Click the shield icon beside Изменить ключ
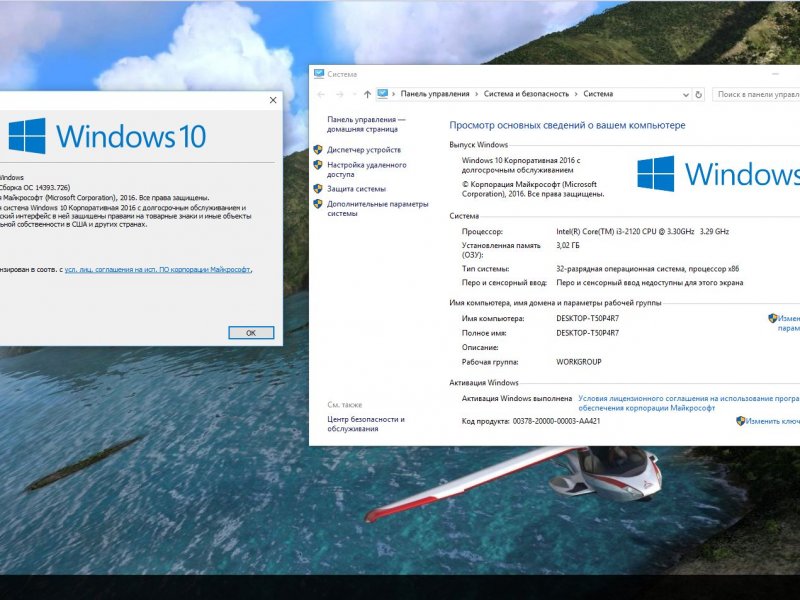 pyautogui.click(x=741, y=421)
